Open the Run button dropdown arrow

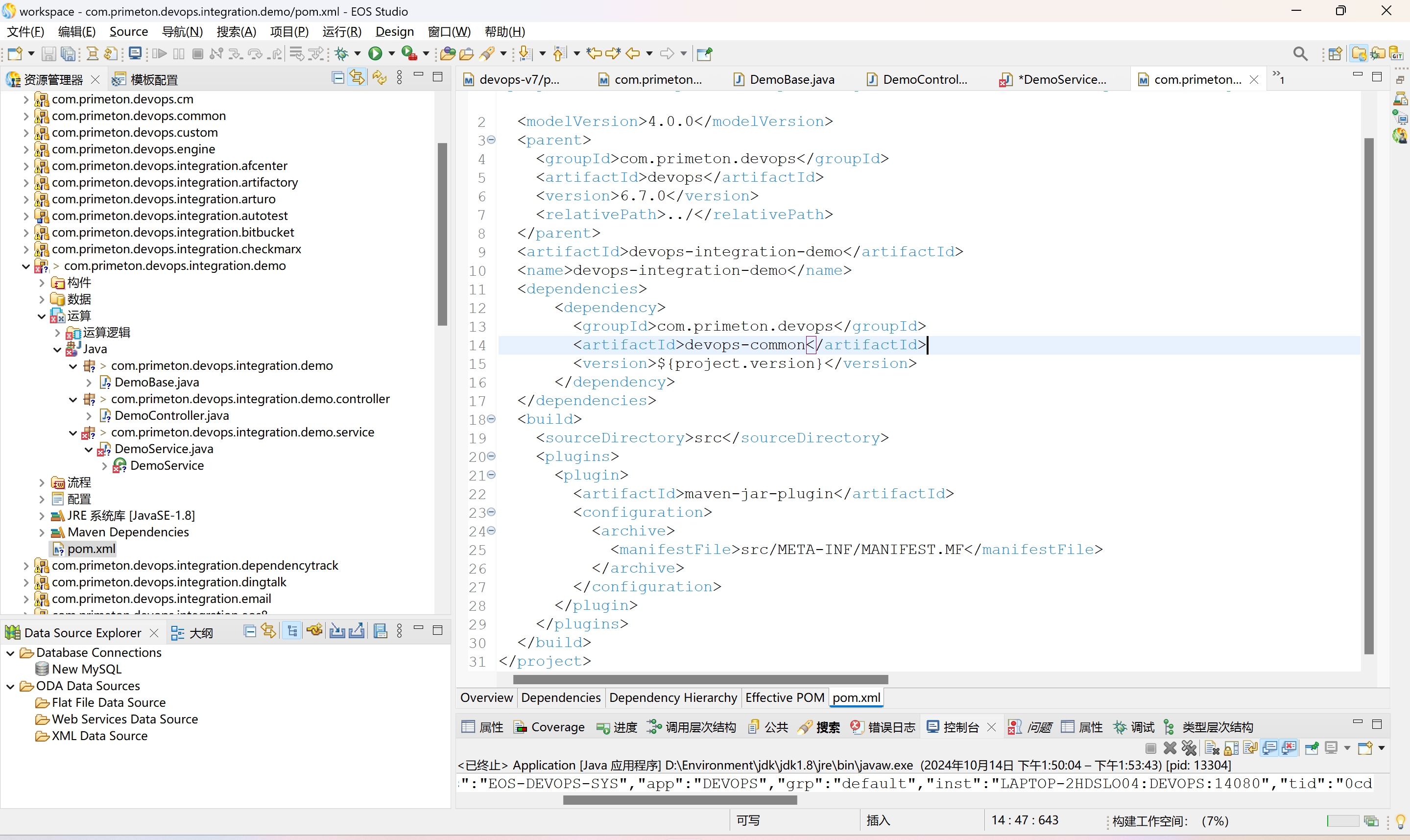tap(391, 54)
